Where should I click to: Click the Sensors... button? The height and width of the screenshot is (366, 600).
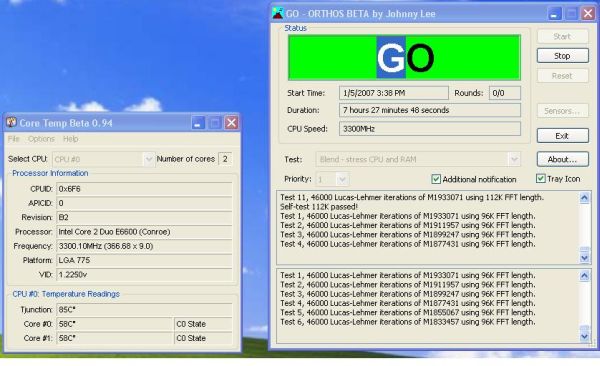click(x=562, y=111)
